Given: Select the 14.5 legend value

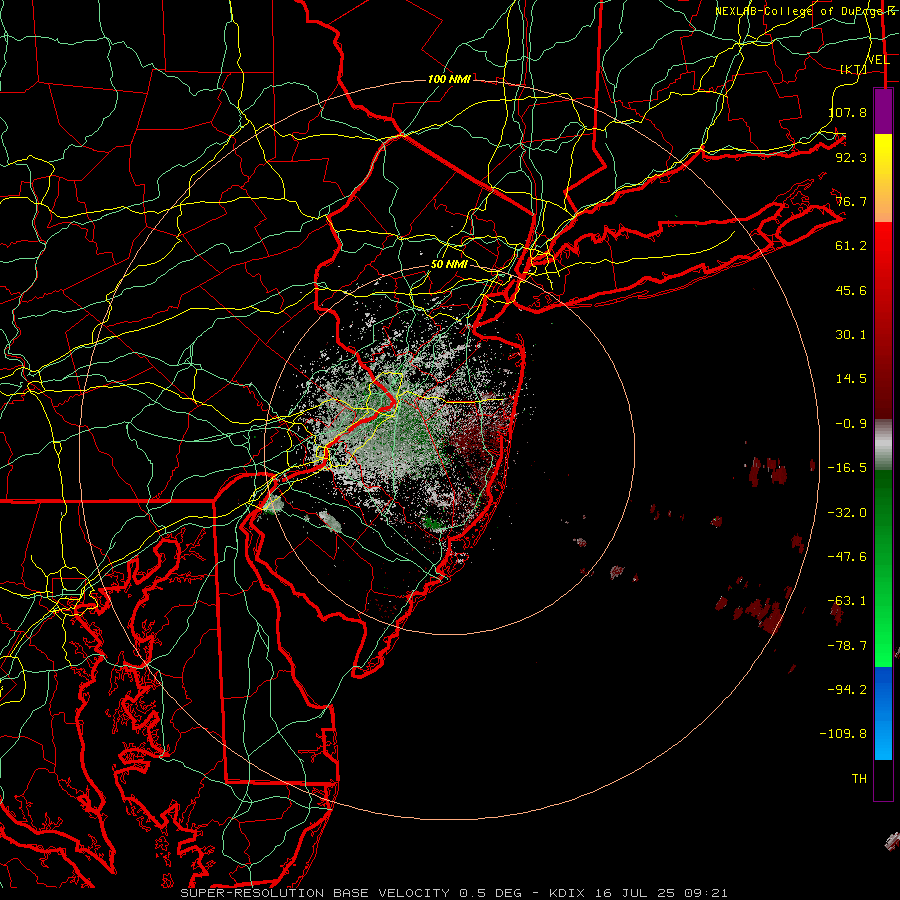Looking at the screenshot, I should 851,379.
